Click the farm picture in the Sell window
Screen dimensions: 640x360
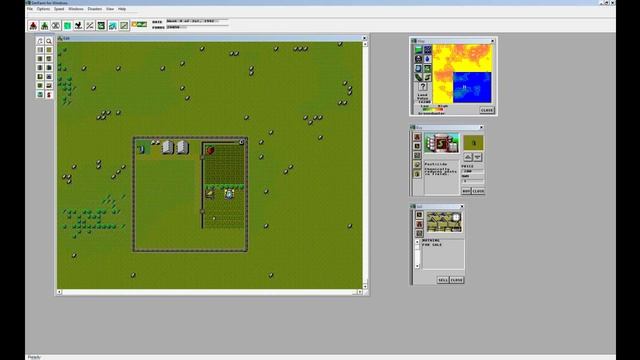coord(444,222)
